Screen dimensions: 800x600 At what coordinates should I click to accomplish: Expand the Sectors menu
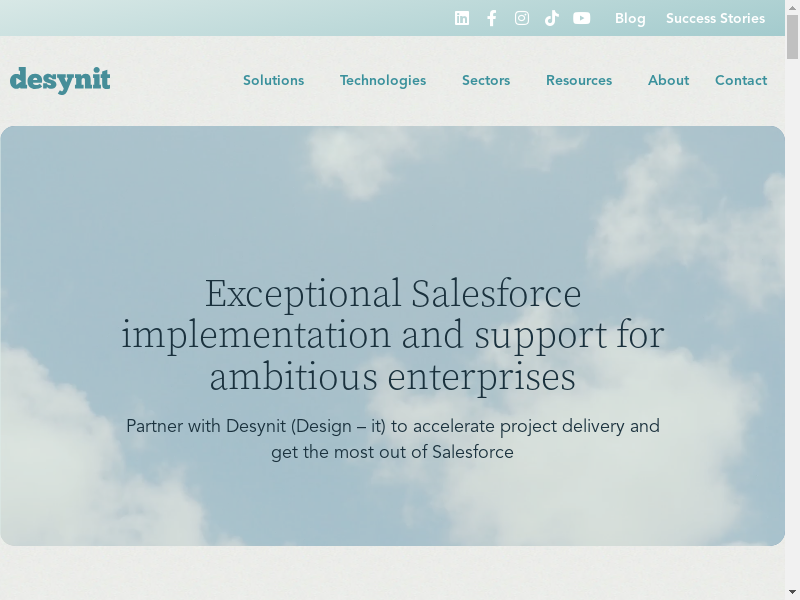(486, 80)
